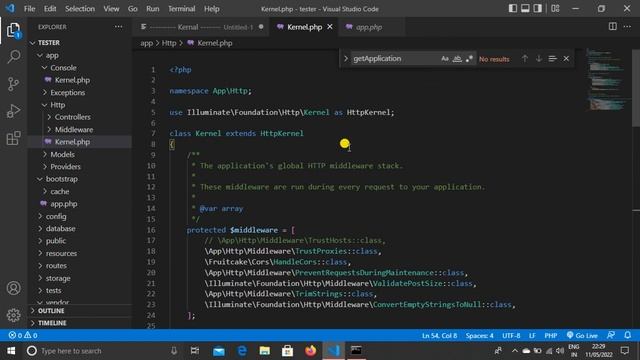Split the editor to the right
Screen dimensions: 640x360
tap(613, 27)
